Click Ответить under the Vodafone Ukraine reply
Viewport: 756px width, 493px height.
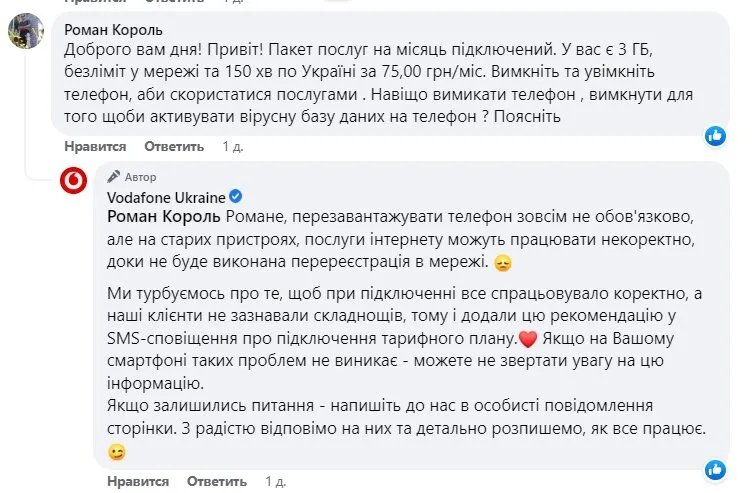pos(177,481)
